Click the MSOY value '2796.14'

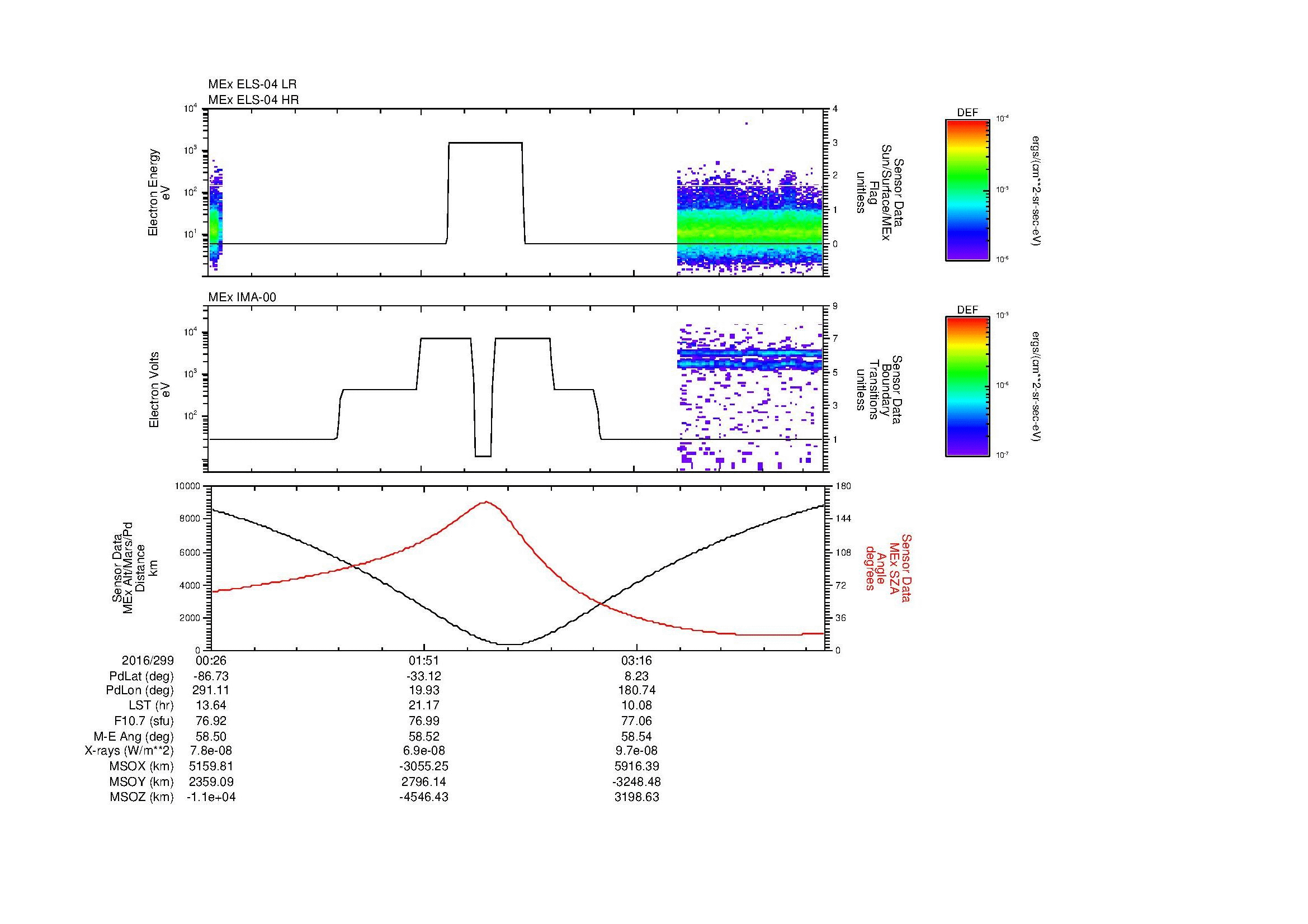pyautogui.click(x=424, y=781)
